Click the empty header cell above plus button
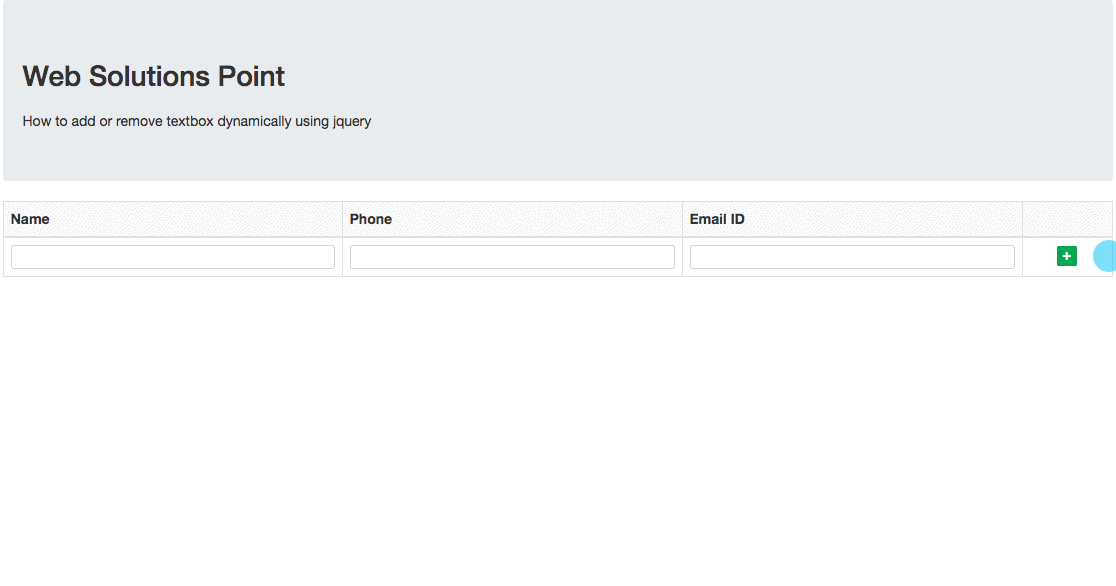Viewport: 1116px width, 586px height. pyautogui.click(x=1067, y=219)
